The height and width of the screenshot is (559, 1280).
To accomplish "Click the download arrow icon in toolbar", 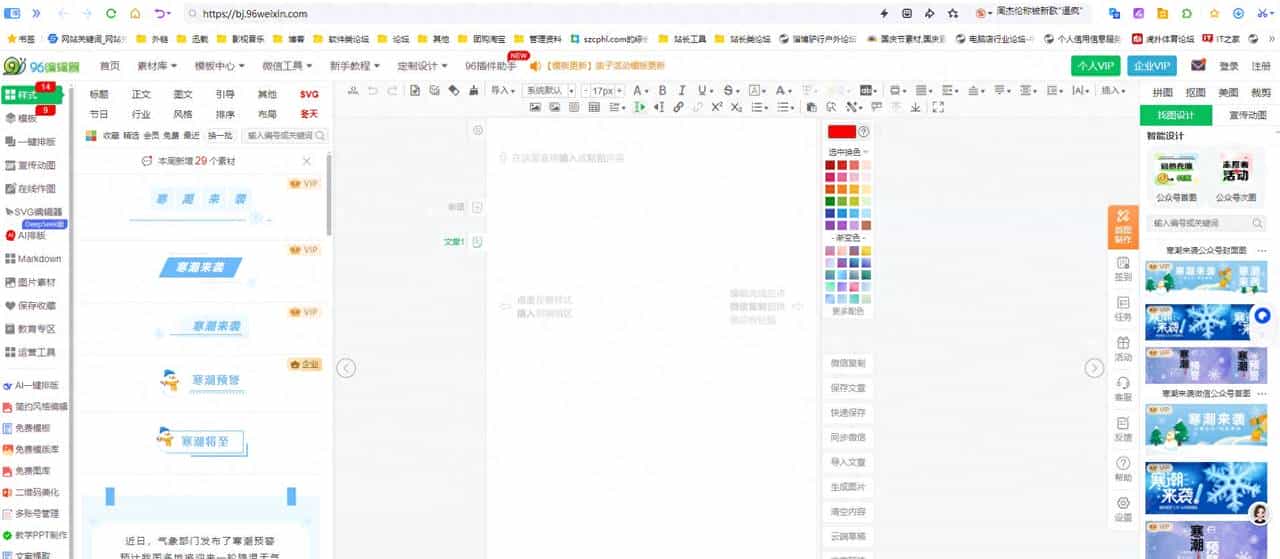I will (915, 107).
